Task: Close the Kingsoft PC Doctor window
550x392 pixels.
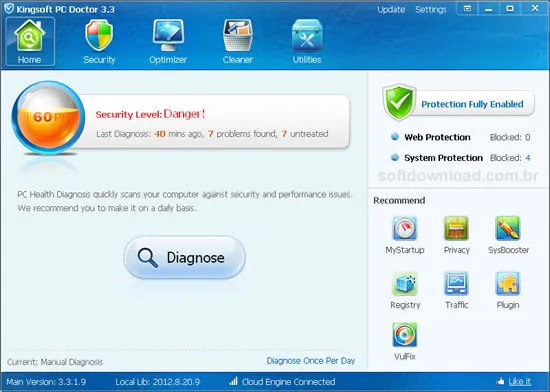Action: [x=535, y=8]
